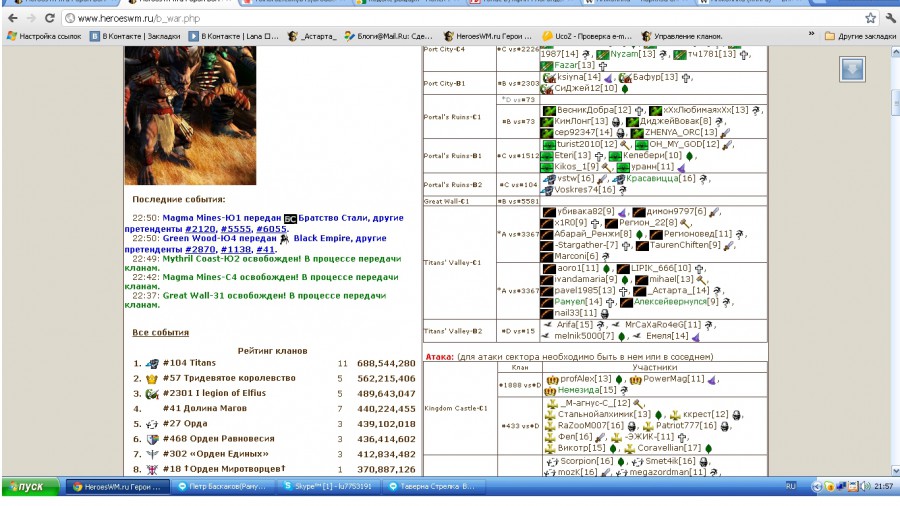Open clan #468 Орден Равновесия
900x506 pixels.
218,438
